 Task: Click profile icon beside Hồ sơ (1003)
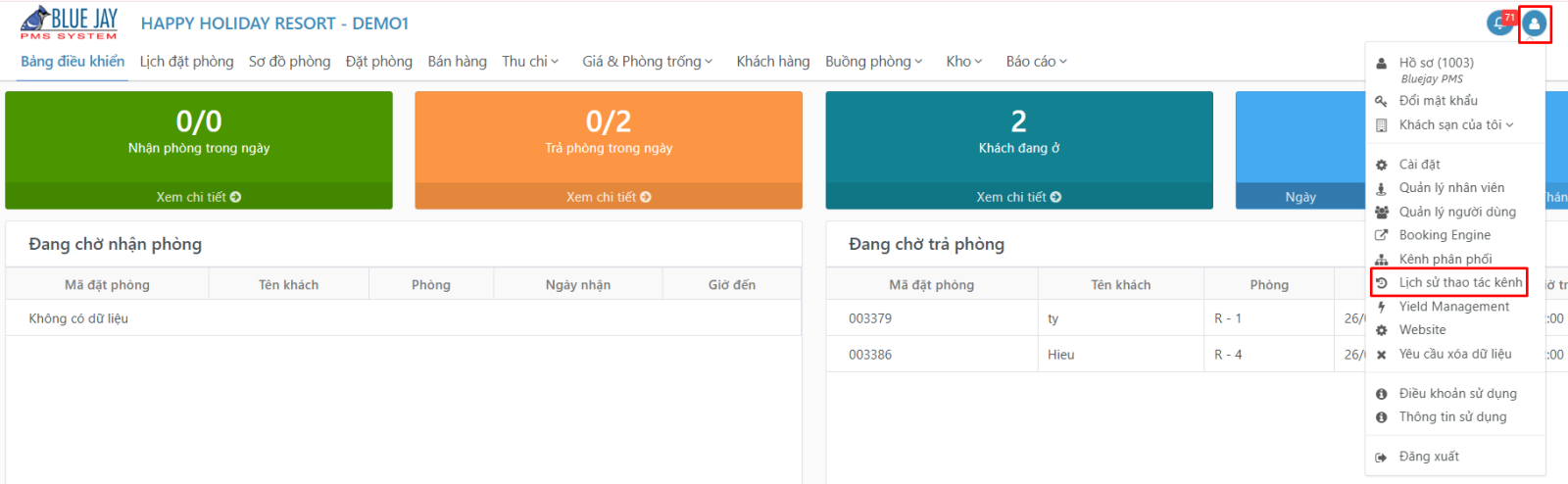click(x=1381, y=63)
